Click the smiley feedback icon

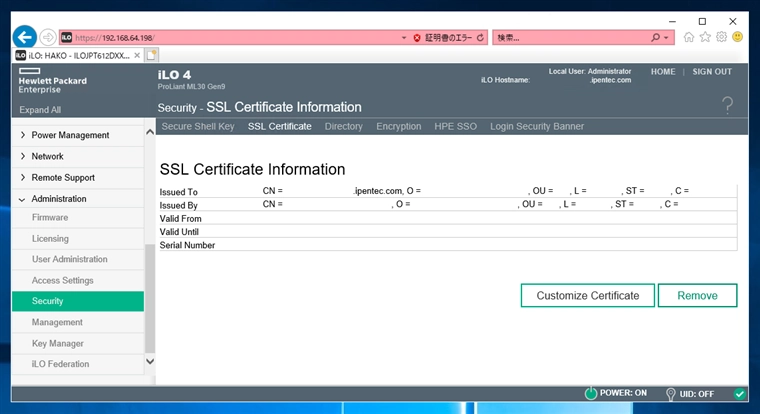pos(737,37)
